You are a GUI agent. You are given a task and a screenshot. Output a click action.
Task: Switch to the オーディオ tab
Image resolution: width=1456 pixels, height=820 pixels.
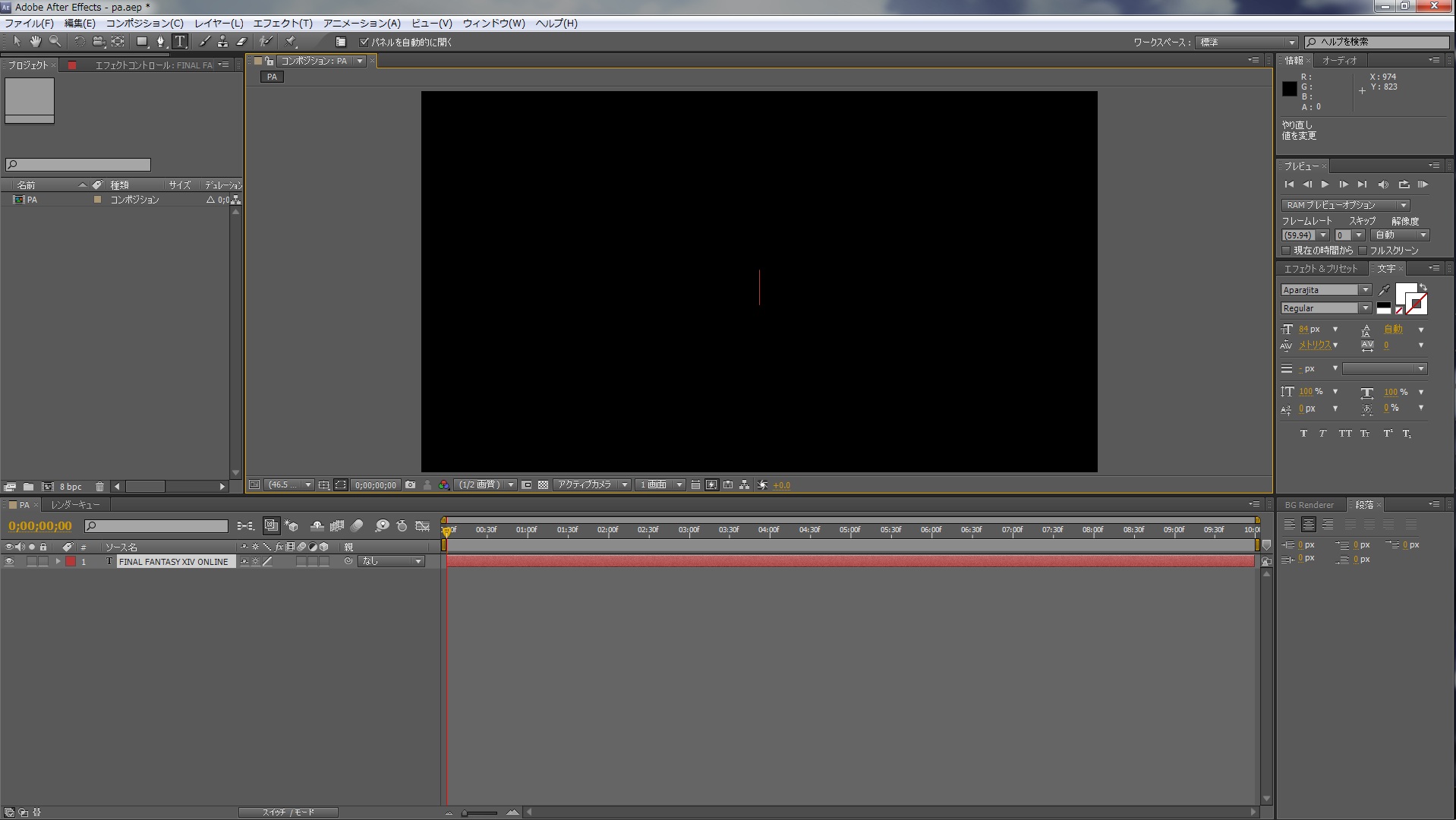[x=1339, y=61]
